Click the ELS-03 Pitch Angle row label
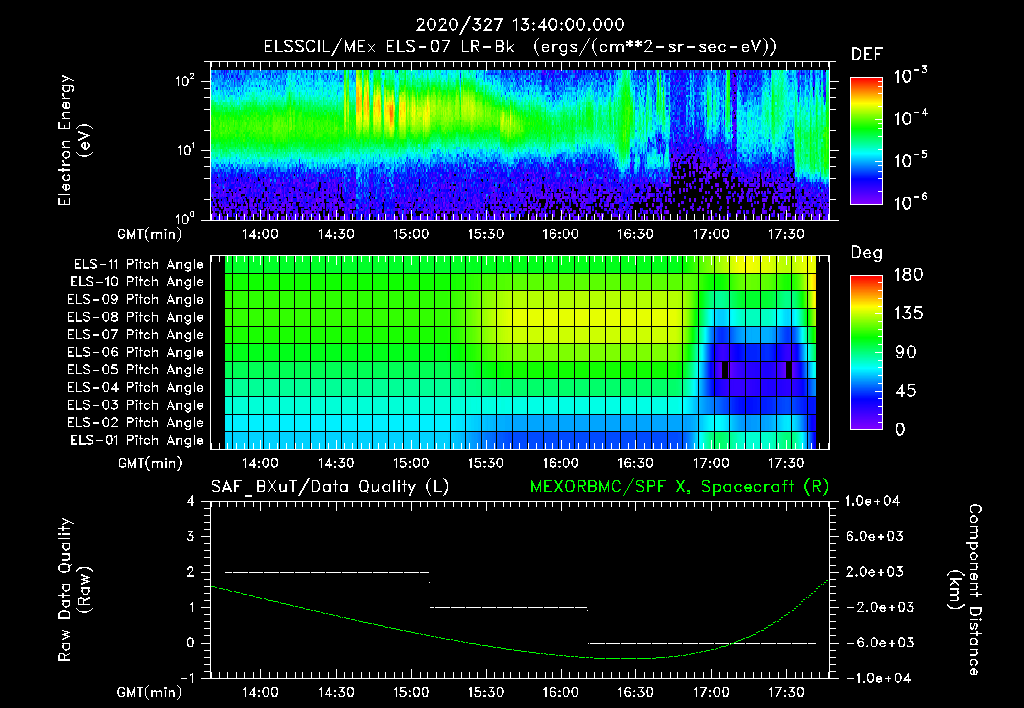This screenshot has height=708, width=1024. (x=136, y=405)
